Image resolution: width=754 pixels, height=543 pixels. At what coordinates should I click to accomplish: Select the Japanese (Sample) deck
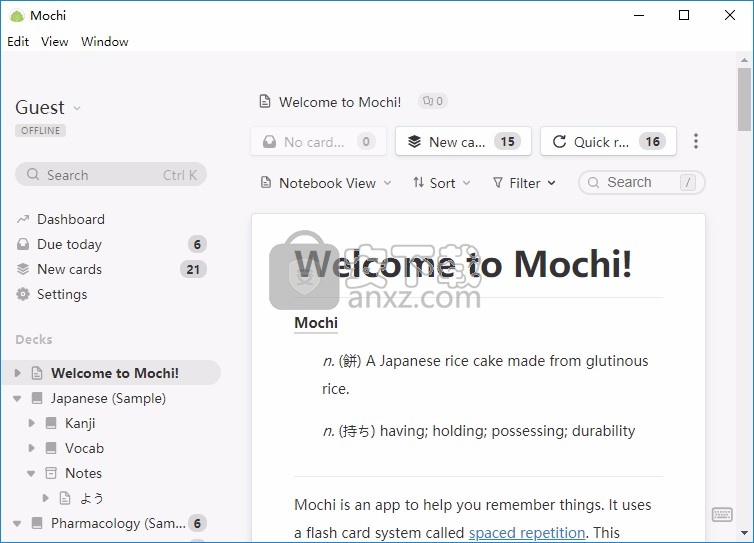[108, 398]
